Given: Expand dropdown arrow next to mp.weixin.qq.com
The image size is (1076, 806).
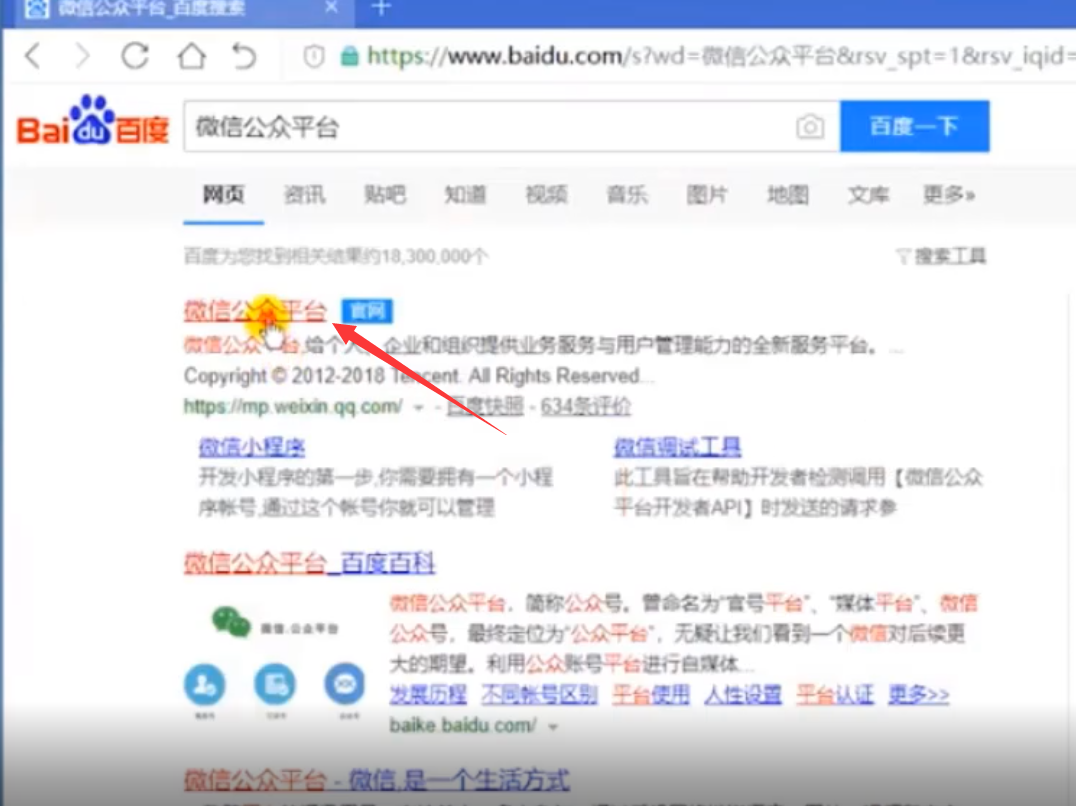Looking at the screenshot, I should [420, 408].
